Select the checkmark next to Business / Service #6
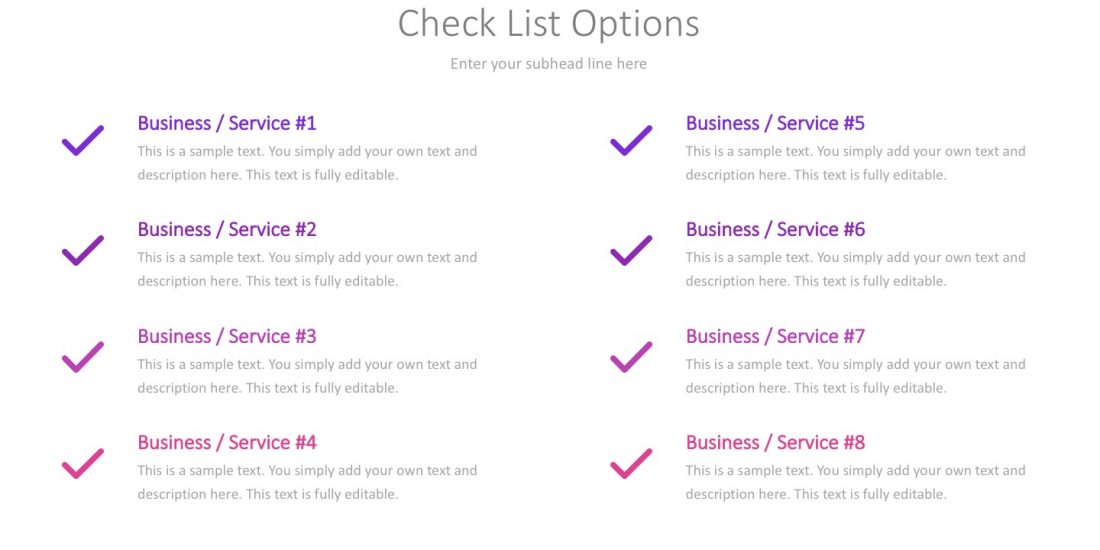Viewport: 1100px width, 550px height. [631, 250]
